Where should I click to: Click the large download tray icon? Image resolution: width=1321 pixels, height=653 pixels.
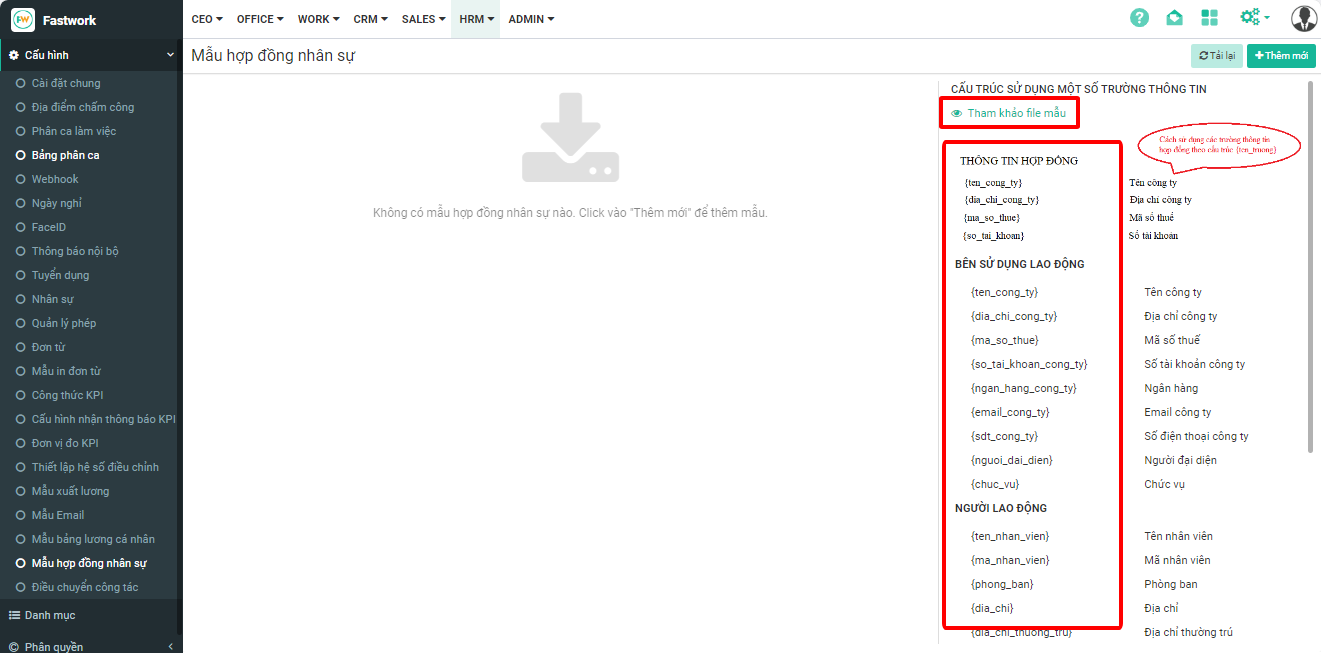tap(570, 138)
